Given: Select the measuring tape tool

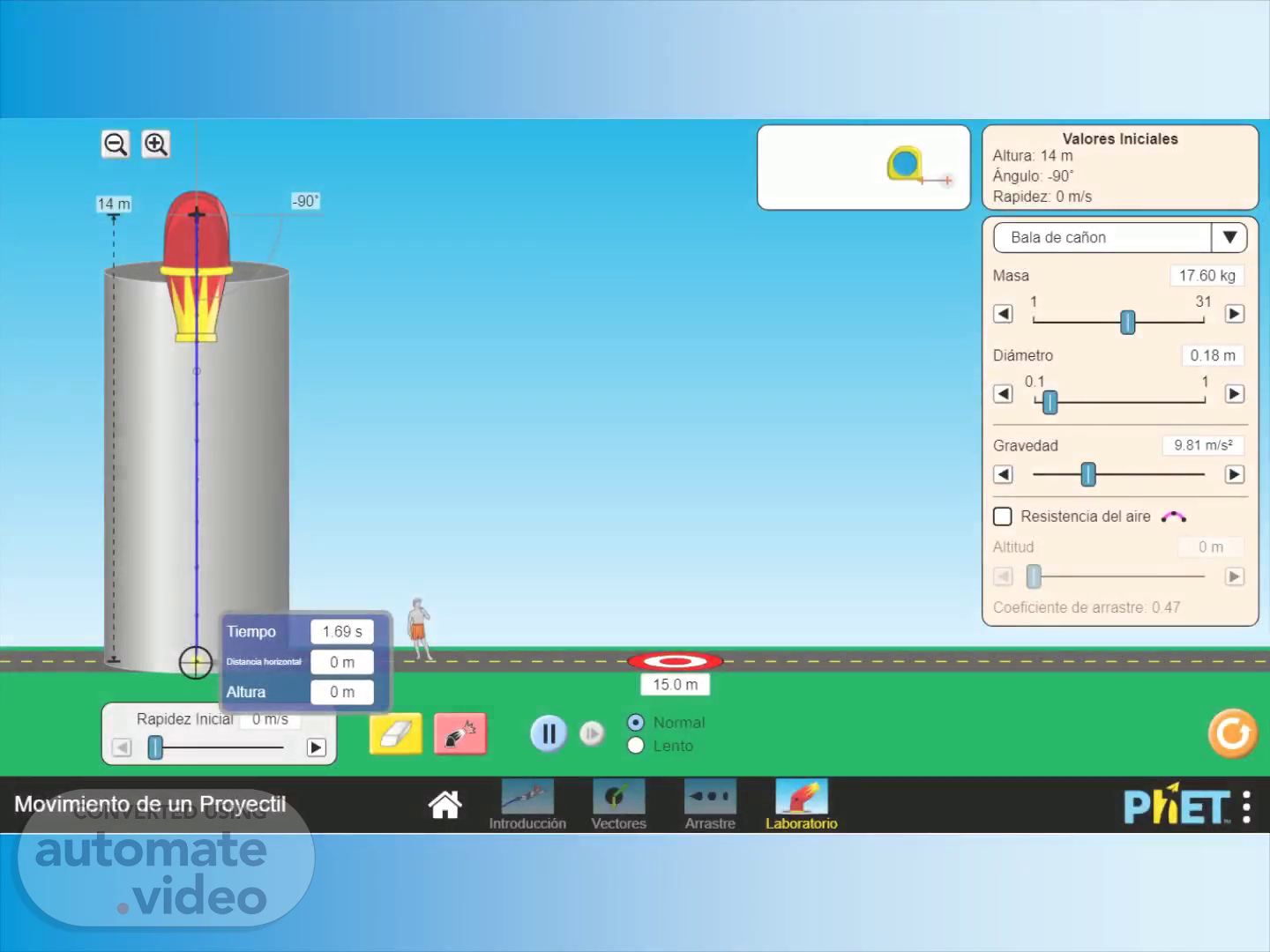Looking at the screenshot, I should point(906,165).
